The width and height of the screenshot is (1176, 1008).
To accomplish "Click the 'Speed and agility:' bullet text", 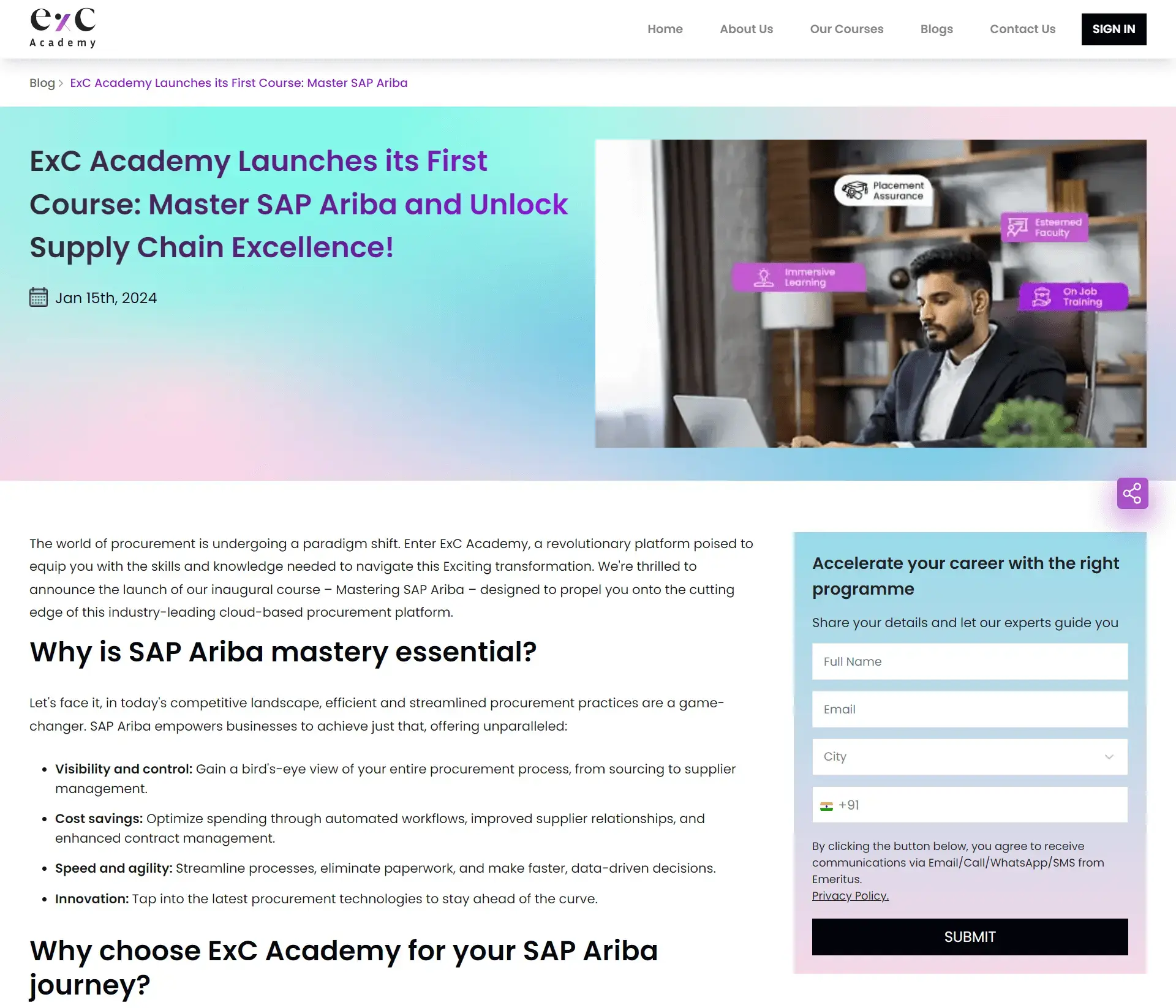I will [113, 868].
